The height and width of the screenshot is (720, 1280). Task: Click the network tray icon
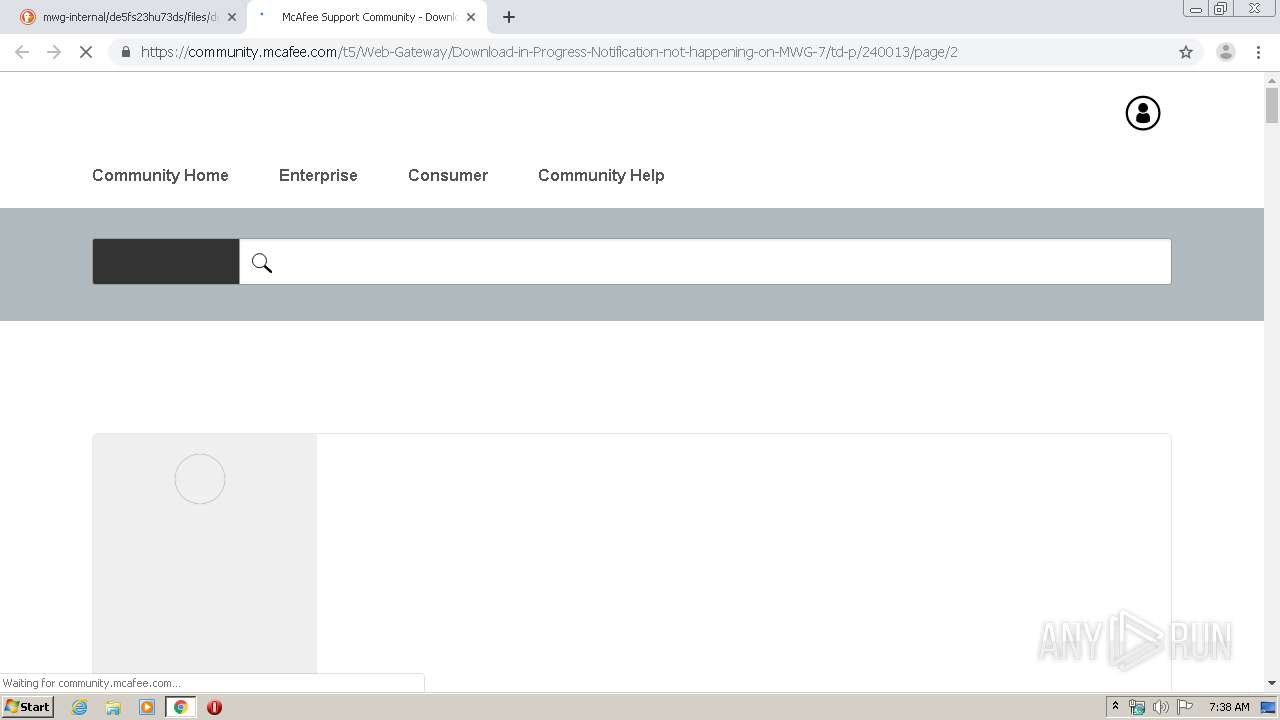[x=1137, y=707]
